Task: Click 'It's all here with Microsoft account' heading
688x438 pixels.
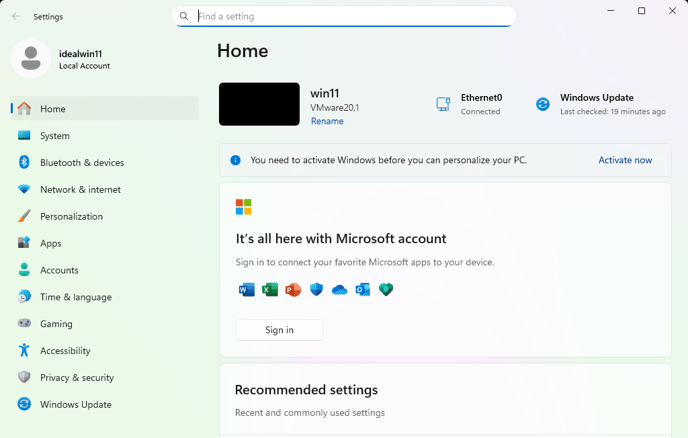Action: coord(341,239)
